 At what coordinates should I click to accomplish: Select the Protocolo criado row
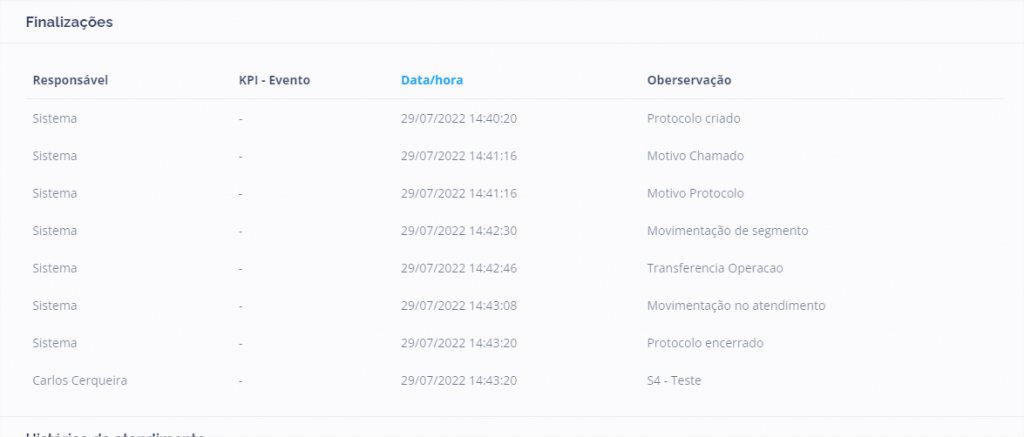(x=693, y=118)
